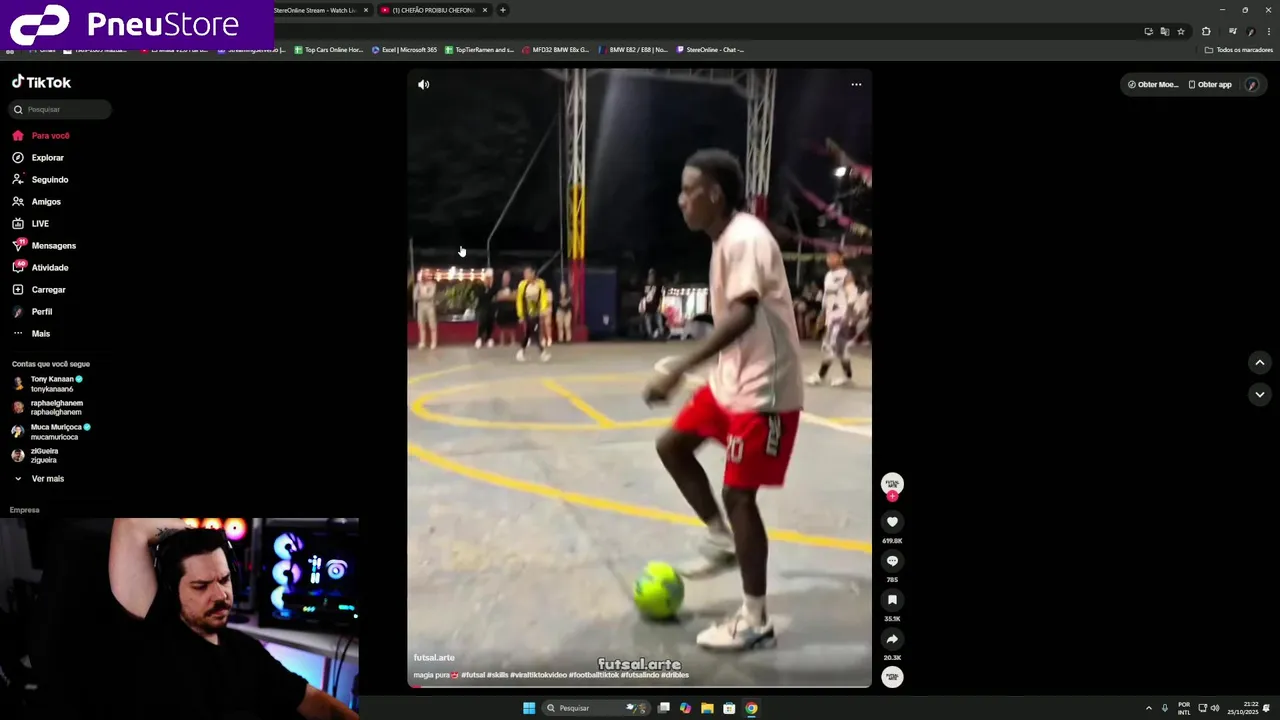Viewport: 1280px width, 720px height.
Task: Open the LIVE section
Action: point(30,223)
